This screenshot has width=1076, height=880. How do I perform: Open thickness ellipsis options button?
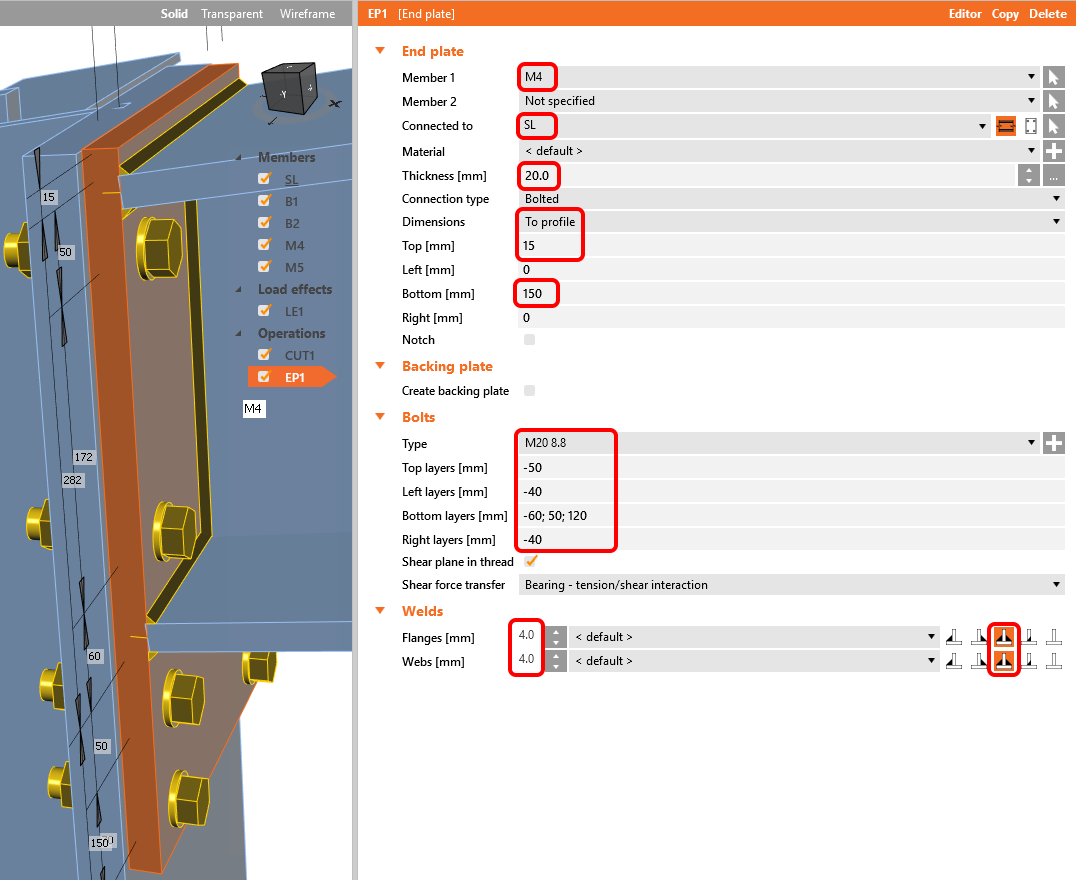pos(1053,176)
